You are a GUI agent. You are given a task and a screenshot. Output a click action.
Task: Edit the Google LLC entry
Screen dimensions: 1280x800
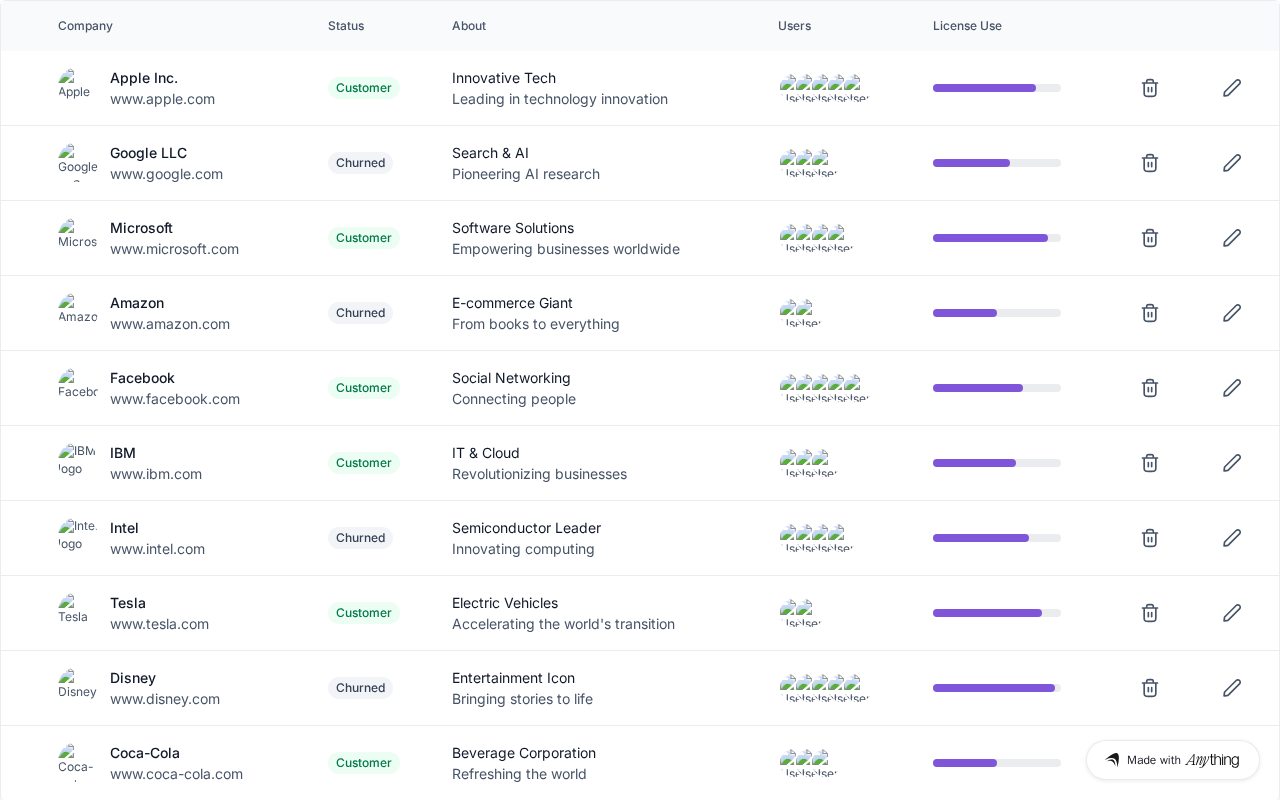[1232, 163]
